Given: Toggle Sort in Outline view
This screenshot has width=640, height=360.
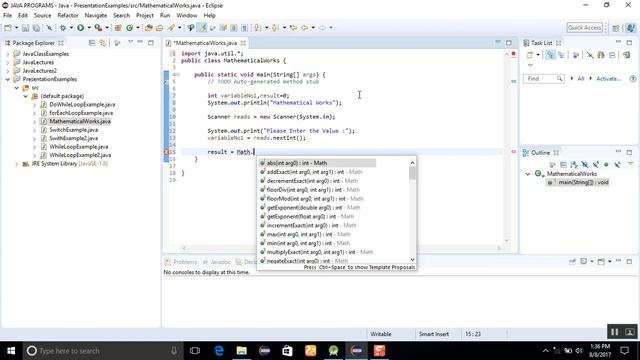Looking at the screenshot, I should pyautogui.click(x=574, y=164).
